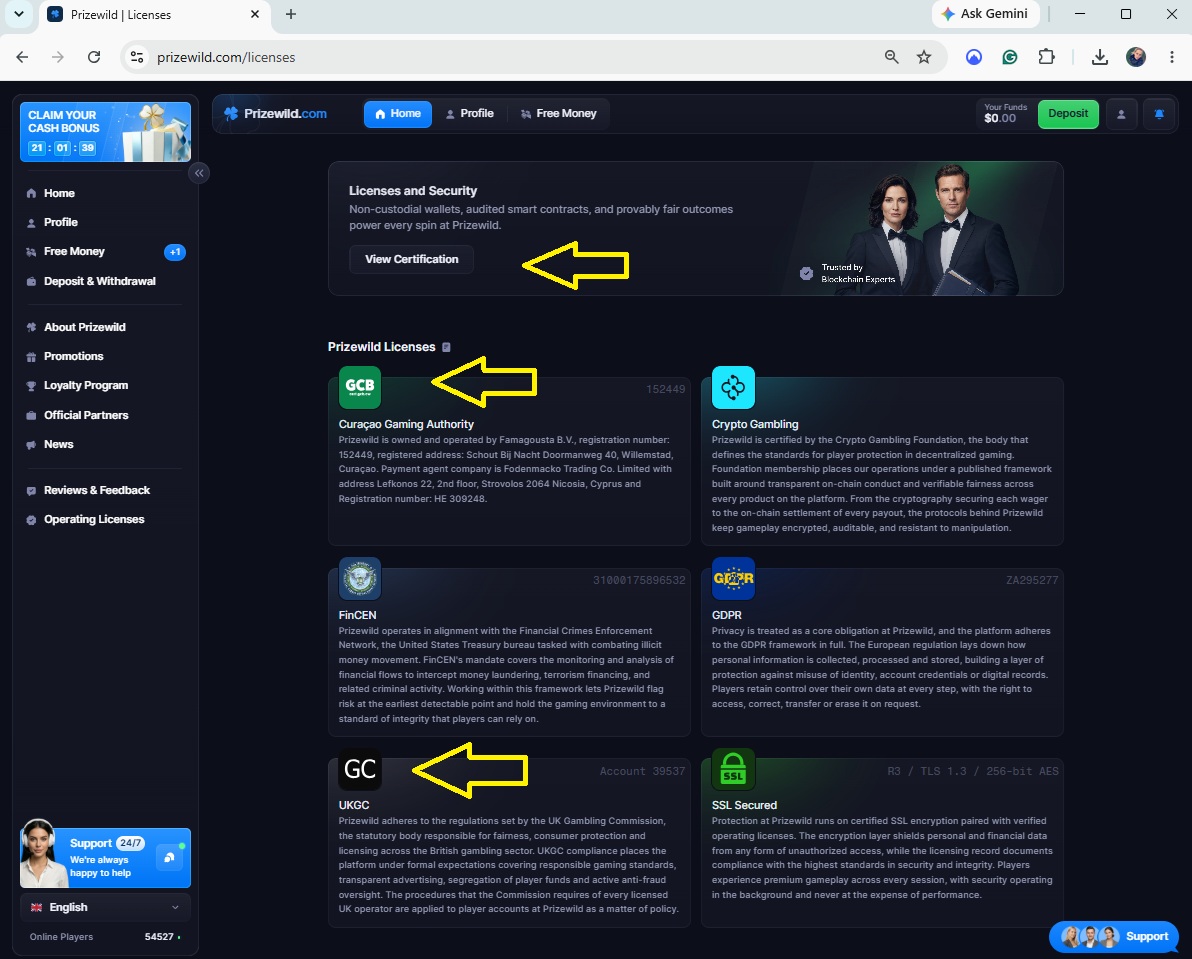
Task: Open the Chrome downloads icon
Action: tap(1099, 57)
